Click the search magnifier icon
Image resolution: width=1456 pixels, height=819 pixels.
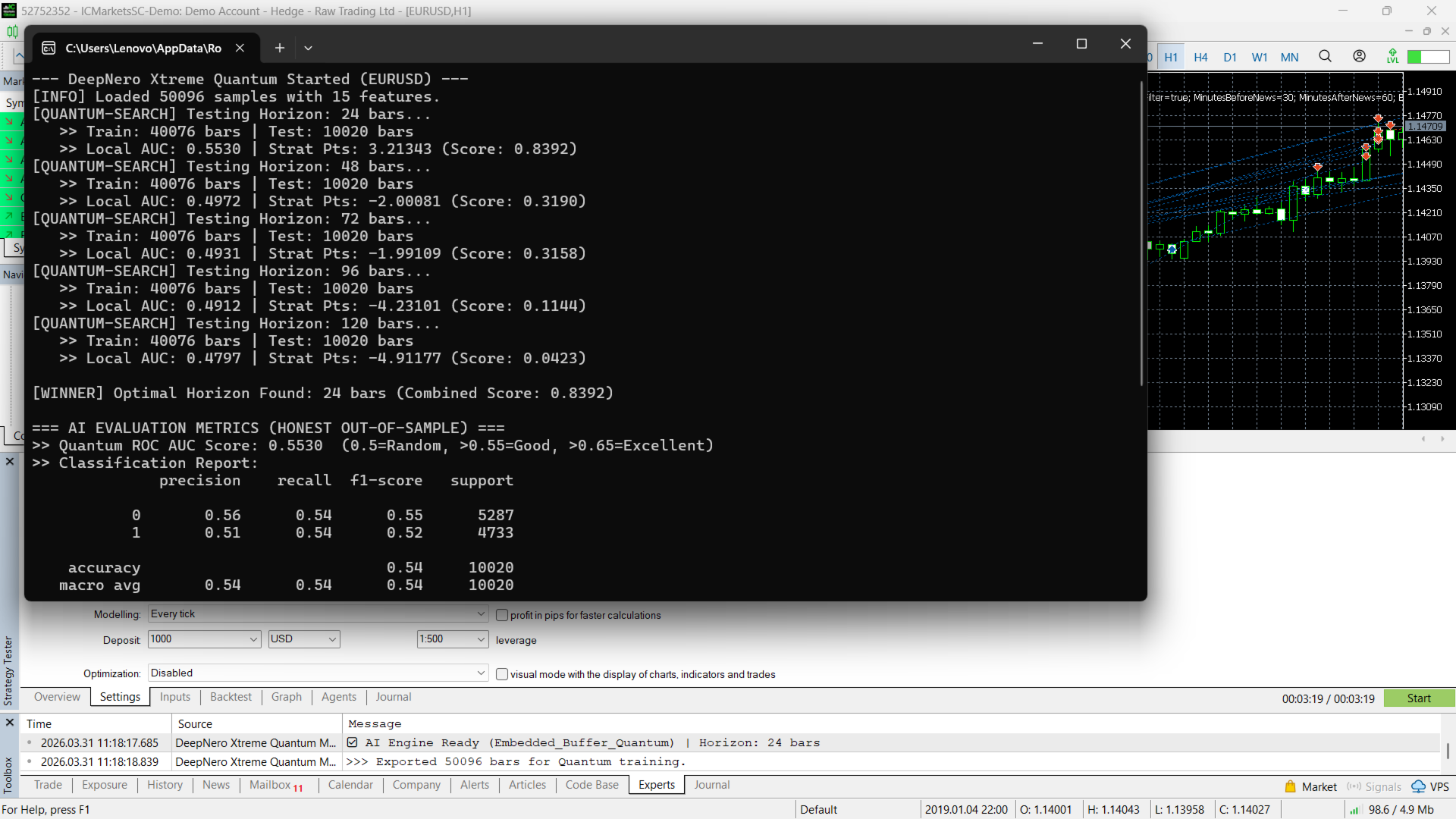(1325, 56)
